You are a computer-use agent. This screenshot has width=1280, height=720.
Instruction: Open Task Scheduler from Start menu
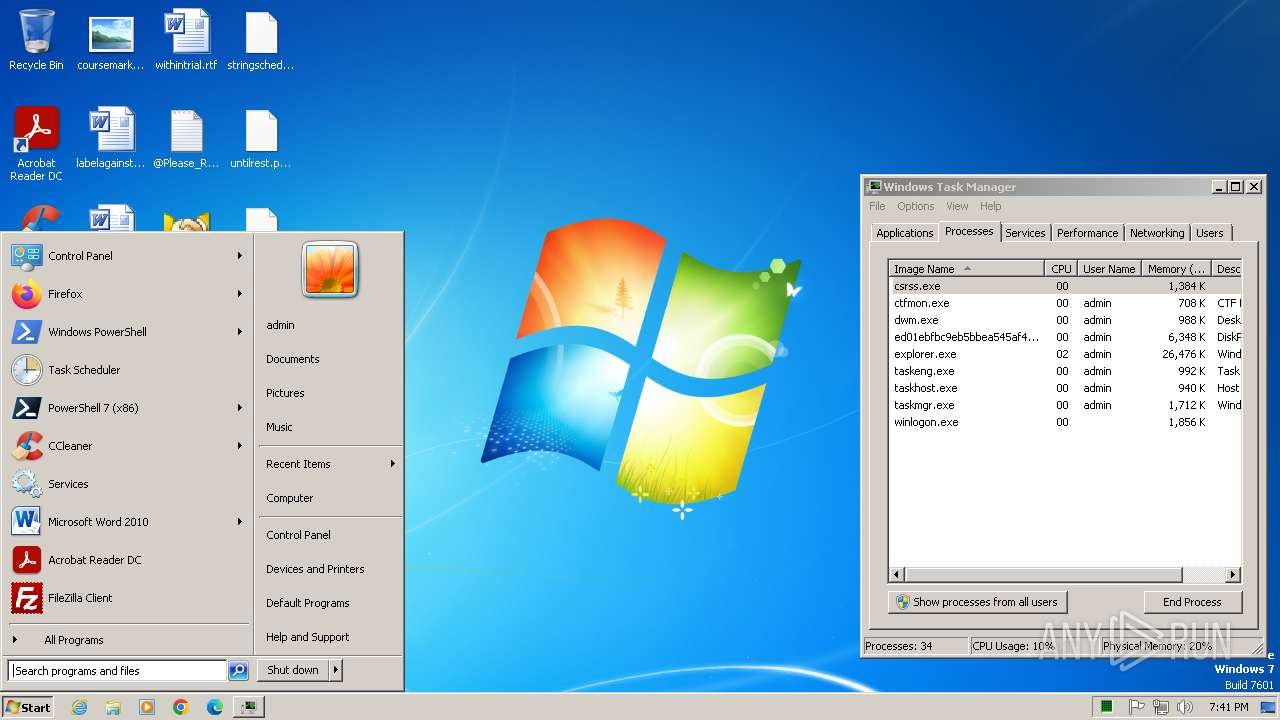[126, 370]
